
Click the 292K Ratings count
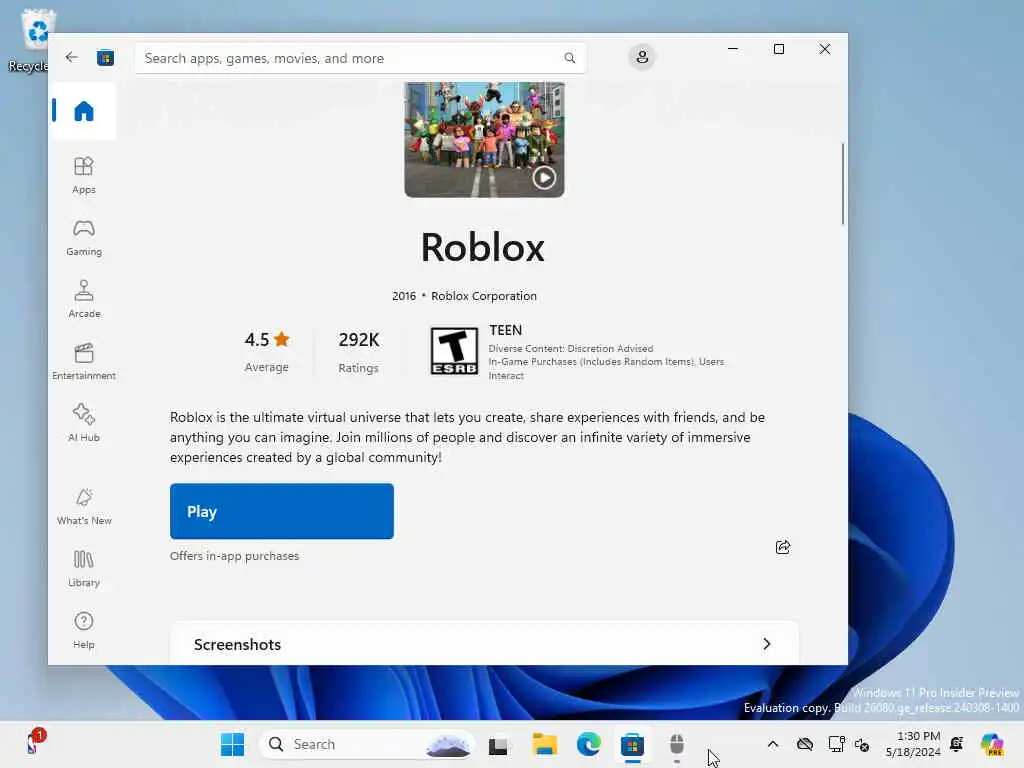tap(359, 351)
